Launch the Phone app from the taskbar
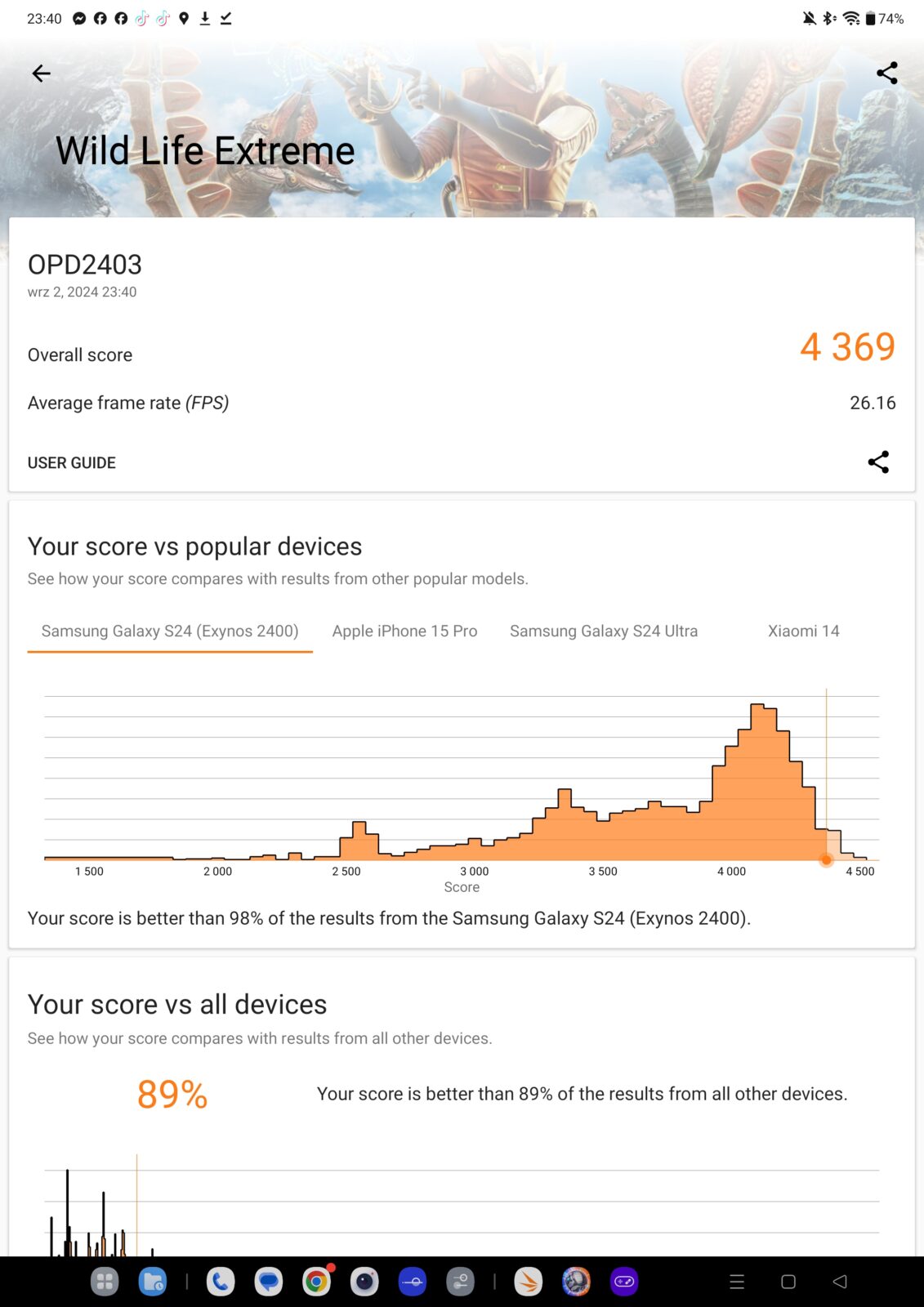Viewport: 924px width, 1307px height. click(221, 1282)
